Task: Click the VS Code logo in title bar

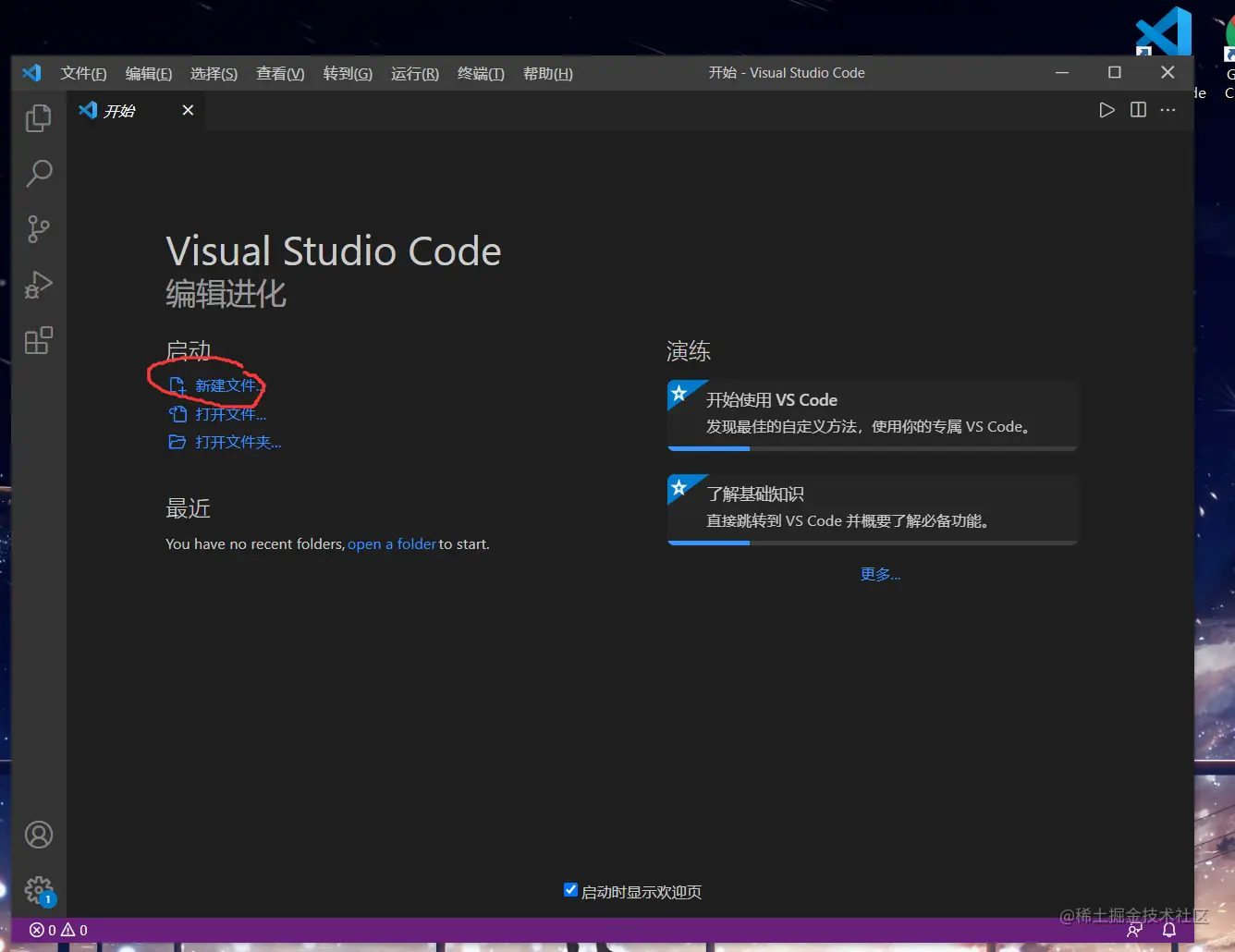Action: (x=32, y=73)
